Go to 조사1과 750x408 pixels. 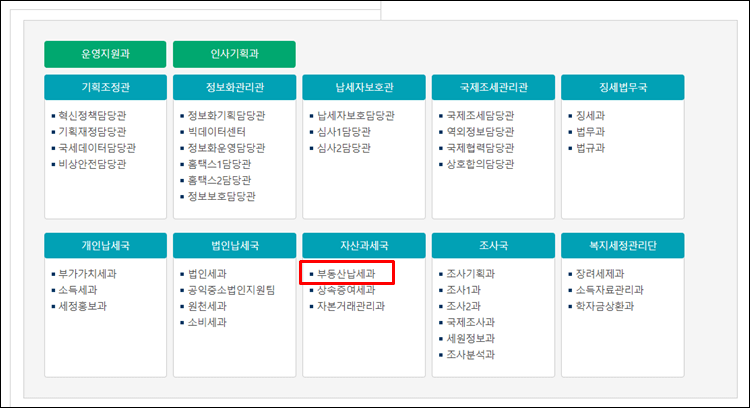463,290
